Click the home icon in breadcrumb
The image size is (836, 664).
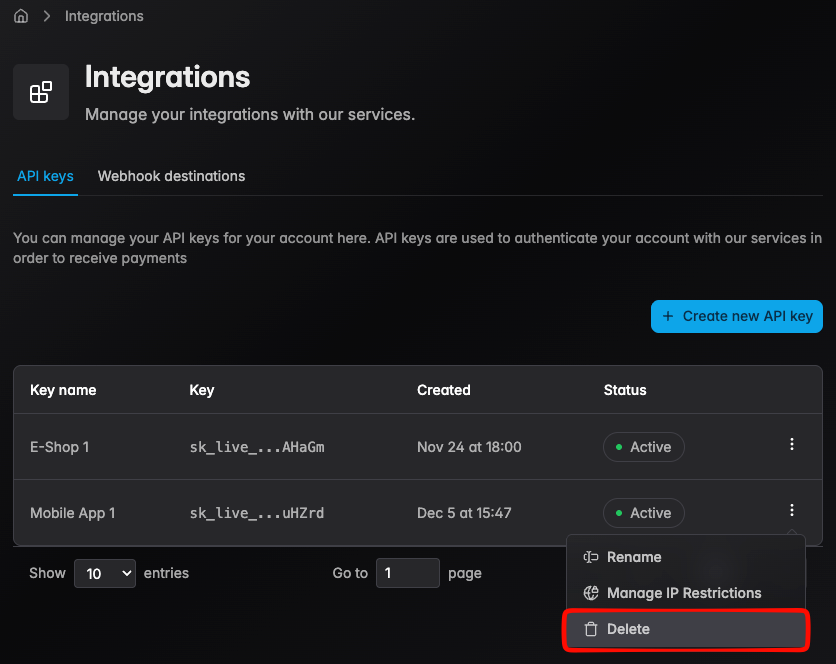(21, 16)
